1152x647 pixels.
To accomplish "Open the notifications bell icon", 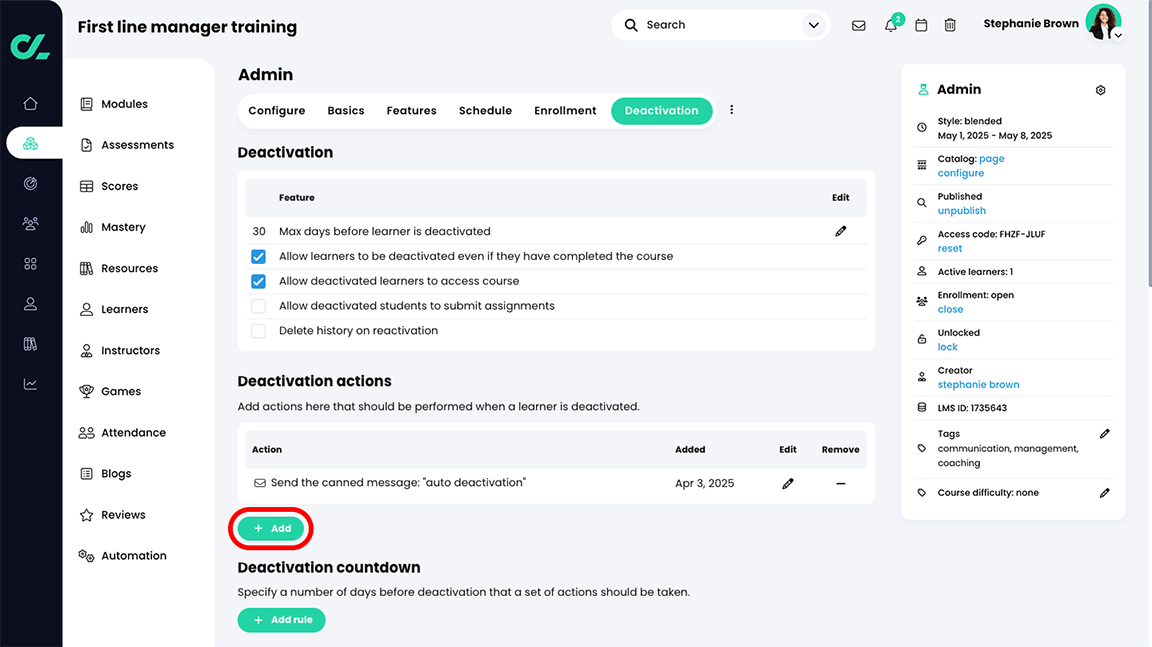I will pyautogui.click(x=890, y=26).
